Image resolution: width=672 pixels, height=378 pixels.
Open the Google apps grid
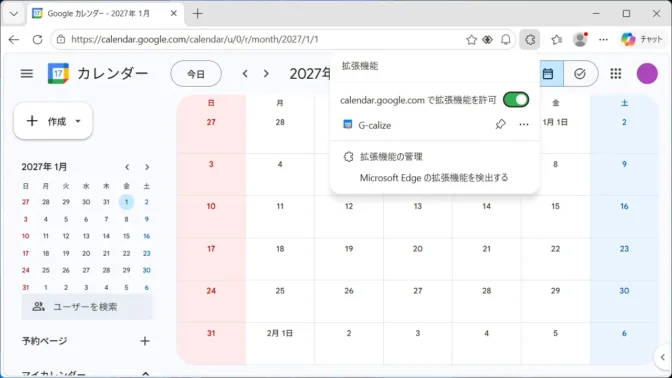coord(616,74)
